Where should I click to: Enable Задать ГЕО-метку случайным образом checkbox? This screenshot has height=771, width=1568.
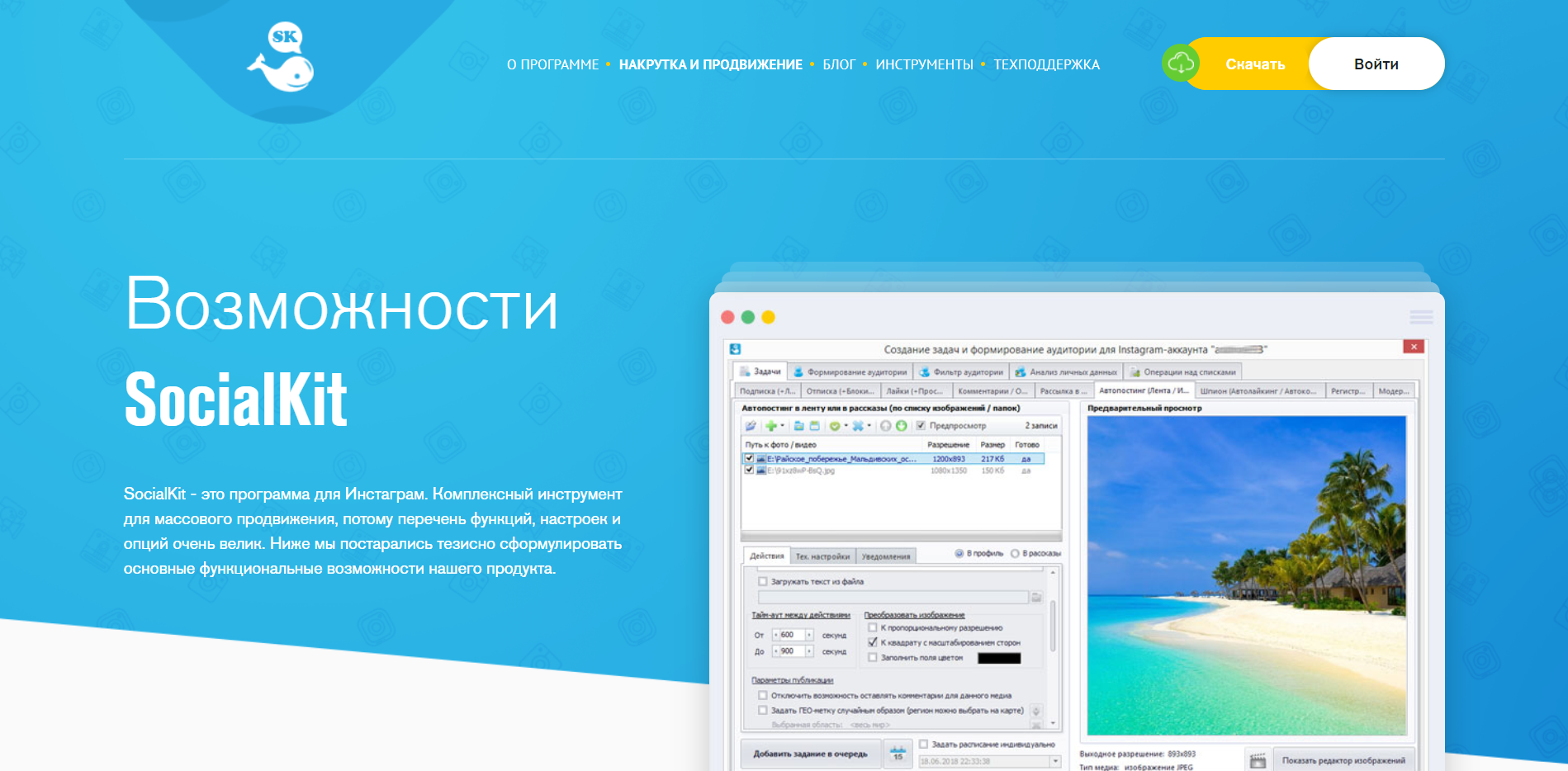[763, 710]
